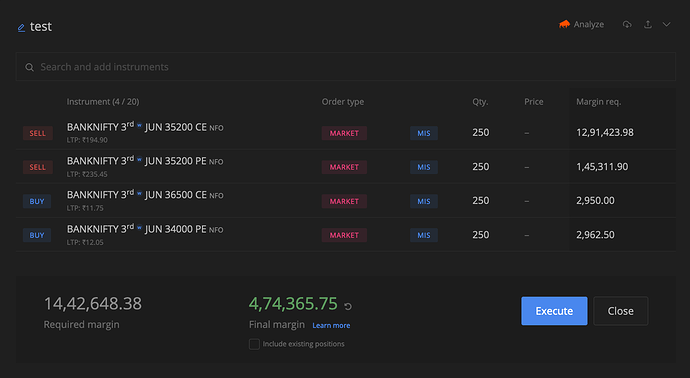The width and height of the screenshot is (690, 378).
Task: Click the Margin req. column header
Action: tap(598, 102)
